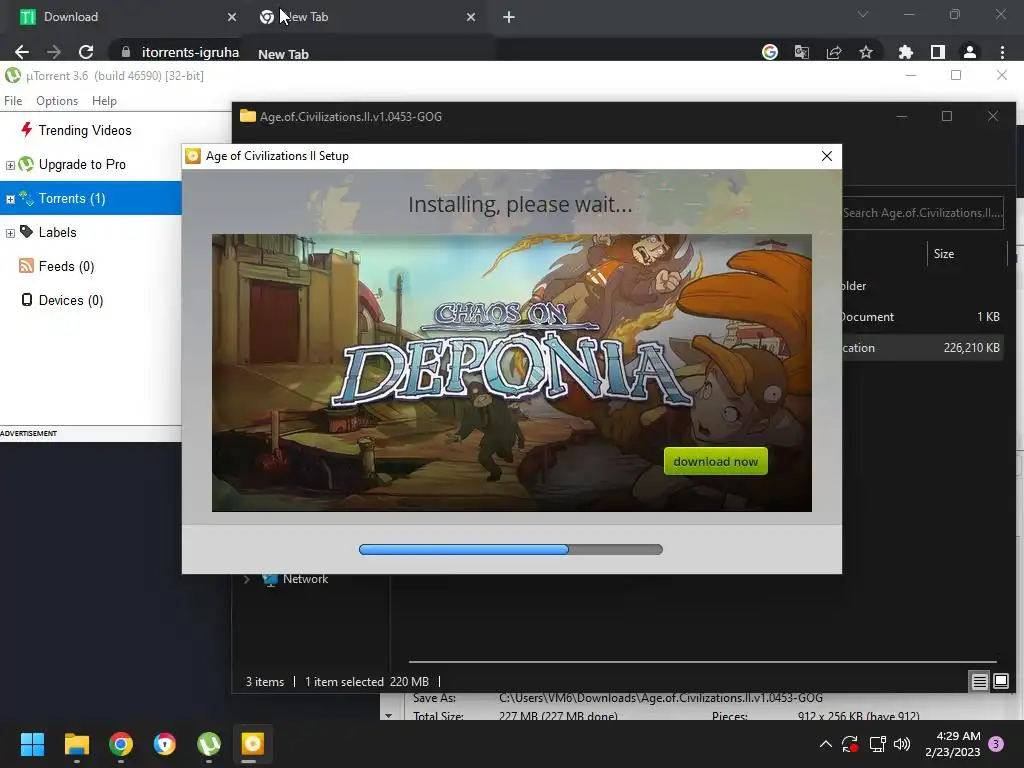Select Feeds (0) in sidebar
Screen dimensions: 1024x768
coord(66,266)
